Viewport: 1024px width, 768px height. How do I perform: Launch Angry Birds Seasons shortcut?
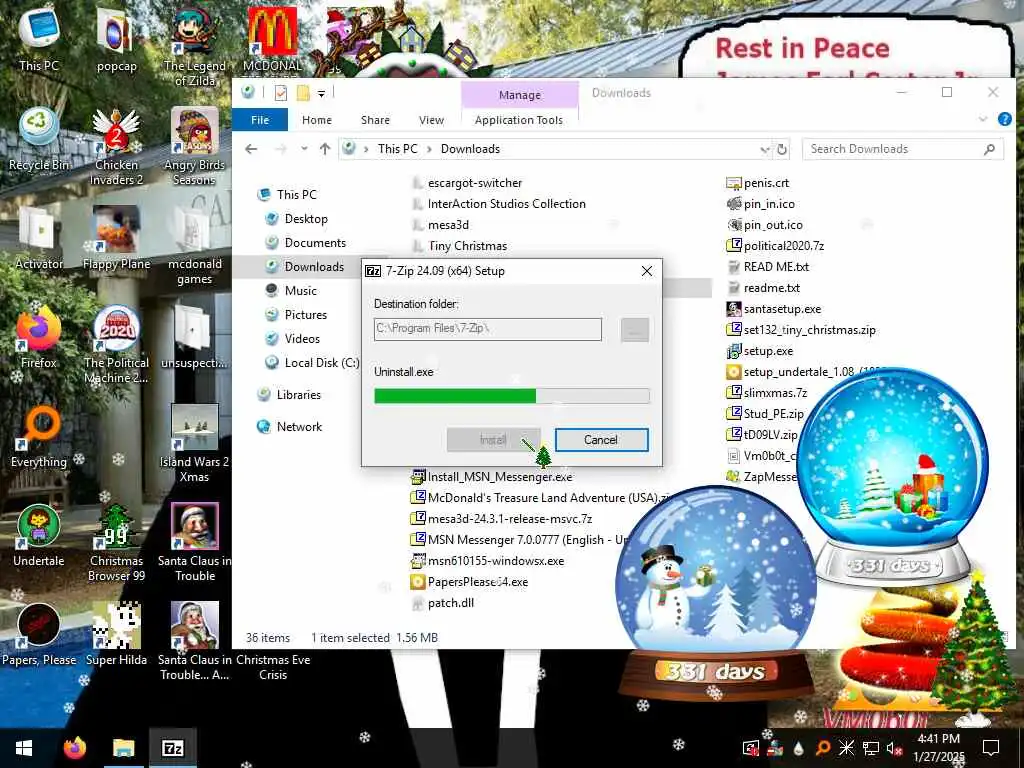point(195,146)
